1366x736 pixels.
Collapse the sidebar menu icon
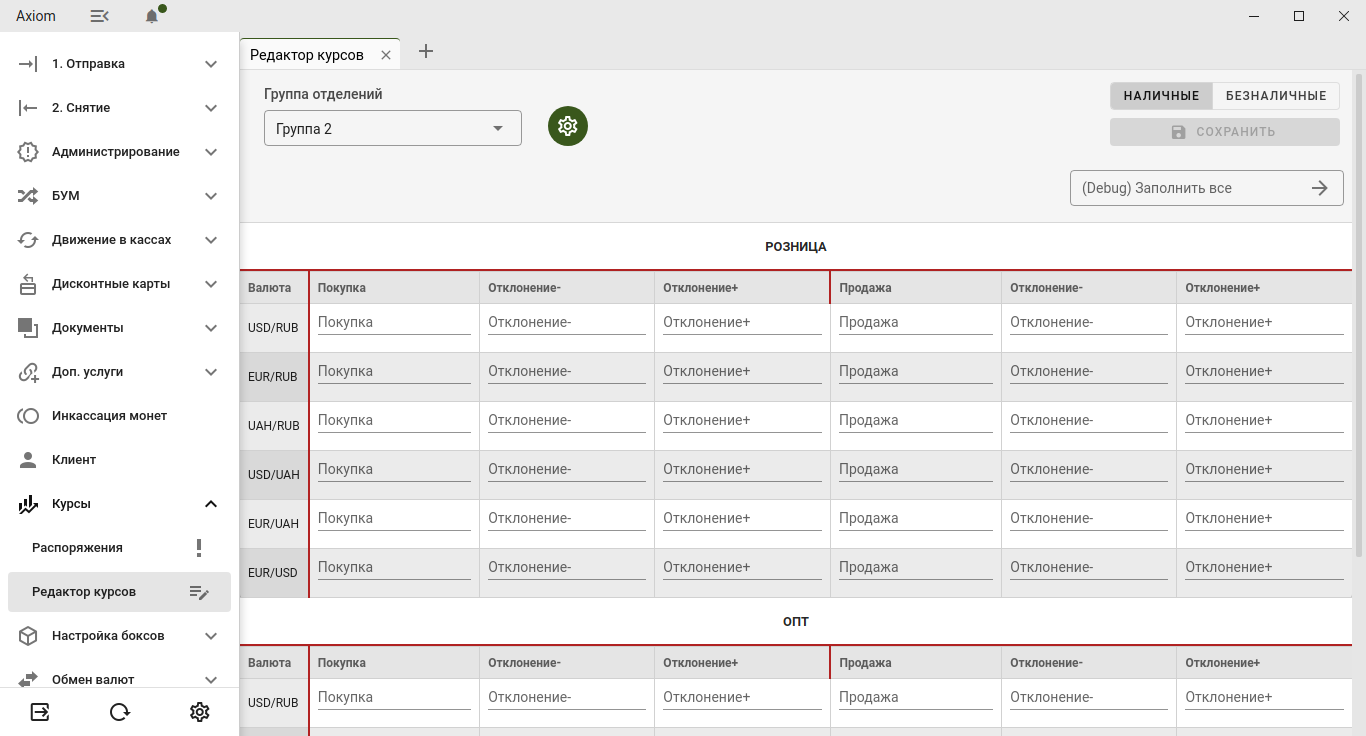coord(99,16)
